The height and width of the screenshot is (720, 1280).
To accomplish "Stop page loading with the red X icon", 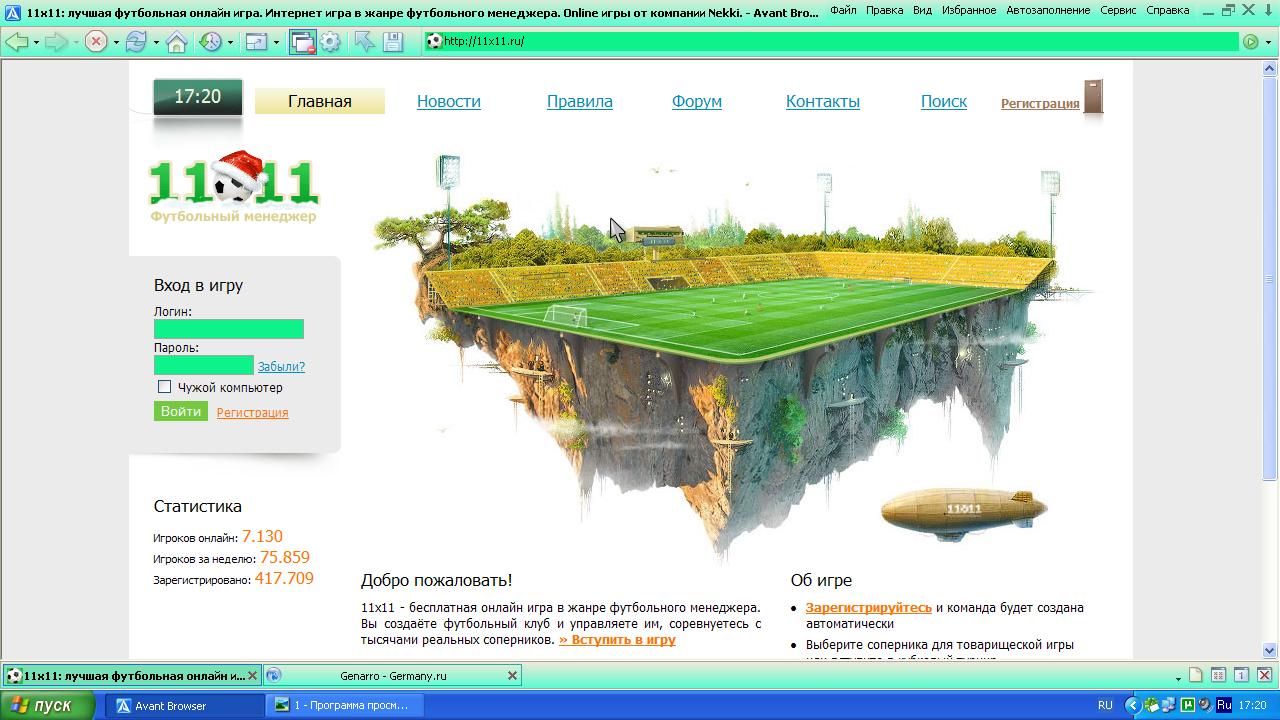I will click(x=96, y=42).
